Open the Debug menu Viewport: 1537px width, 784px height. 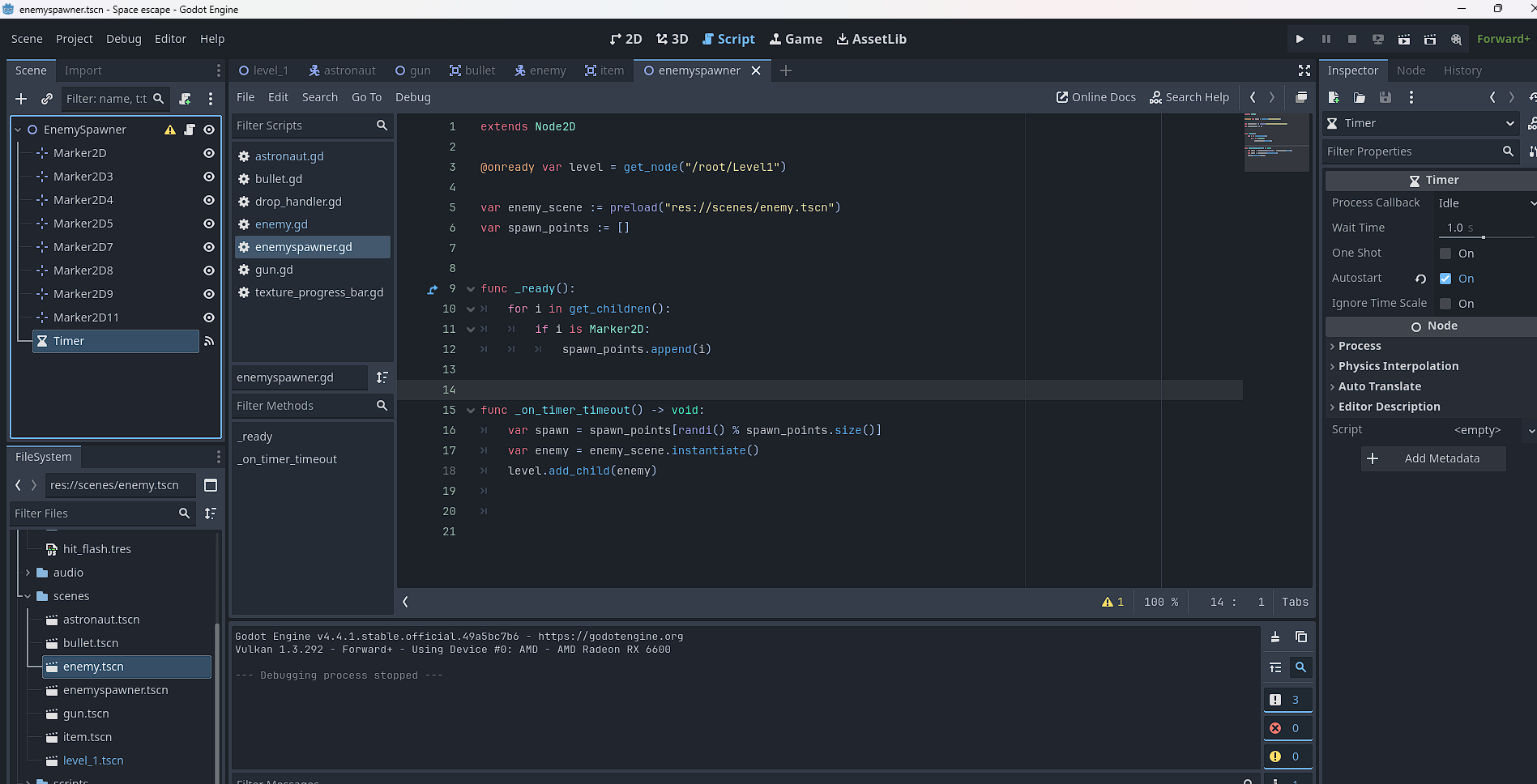[x=123, y=38]
